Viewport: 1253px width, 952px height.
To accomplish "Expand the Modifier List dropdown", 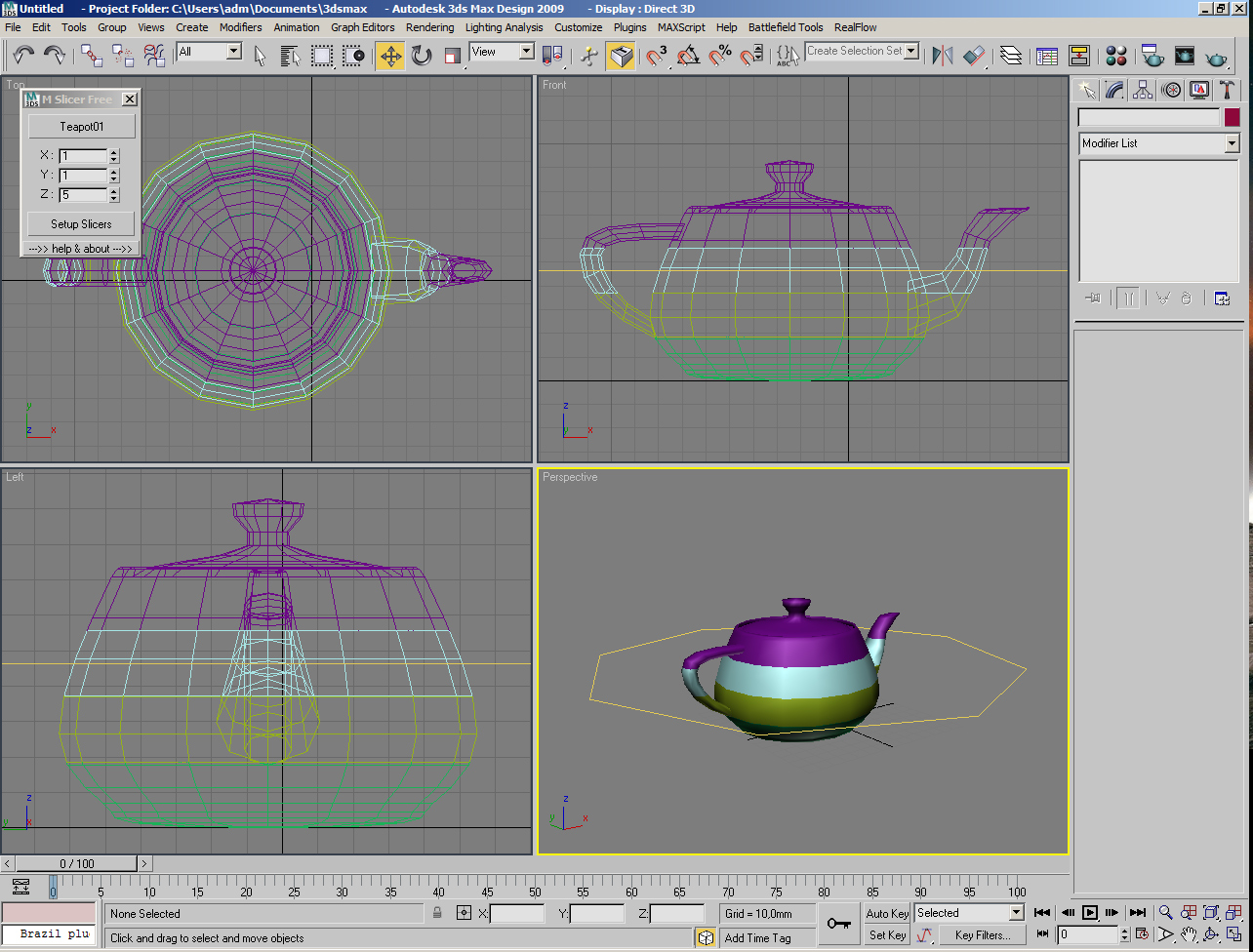I will [x=1232, y=143].
